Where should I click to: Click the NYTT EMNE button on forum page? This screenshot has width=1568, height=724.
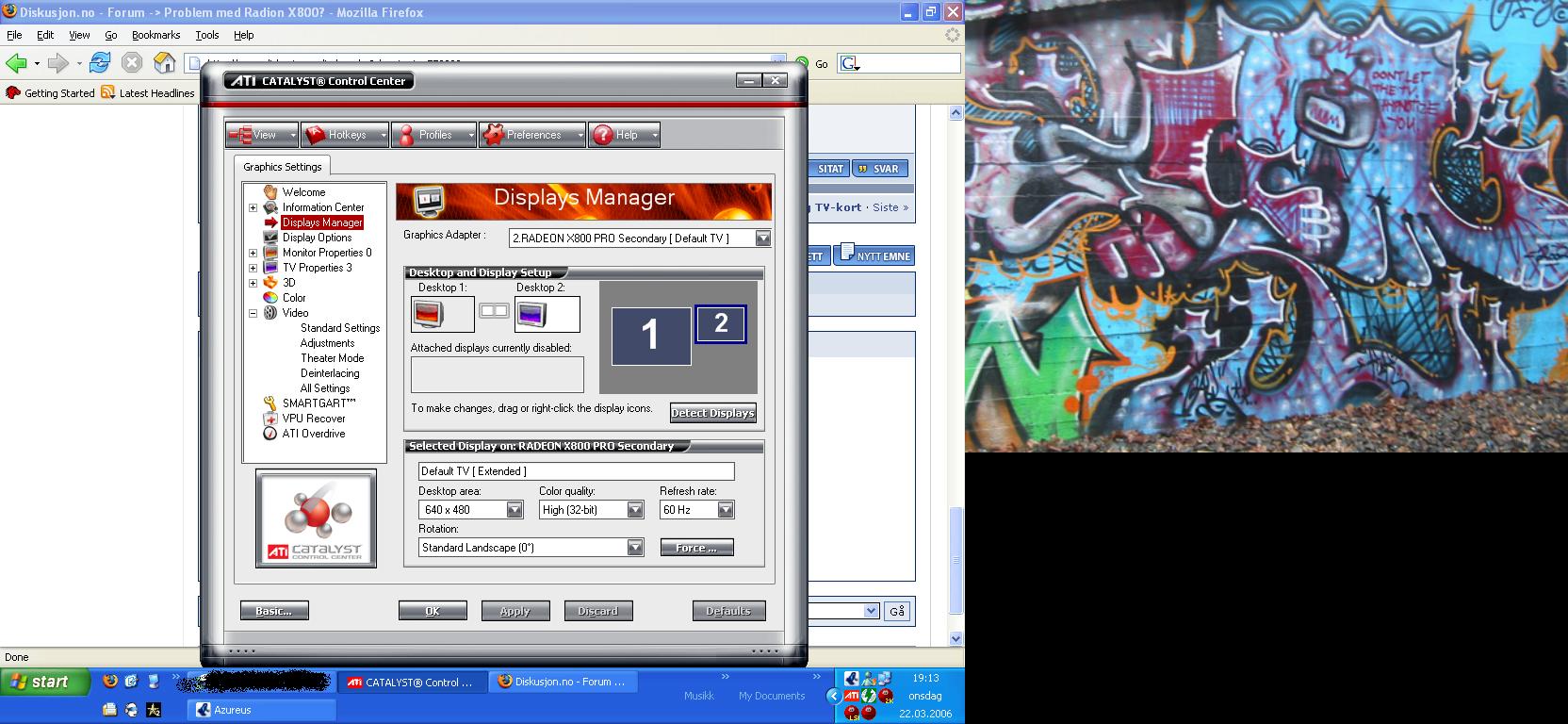874,255
